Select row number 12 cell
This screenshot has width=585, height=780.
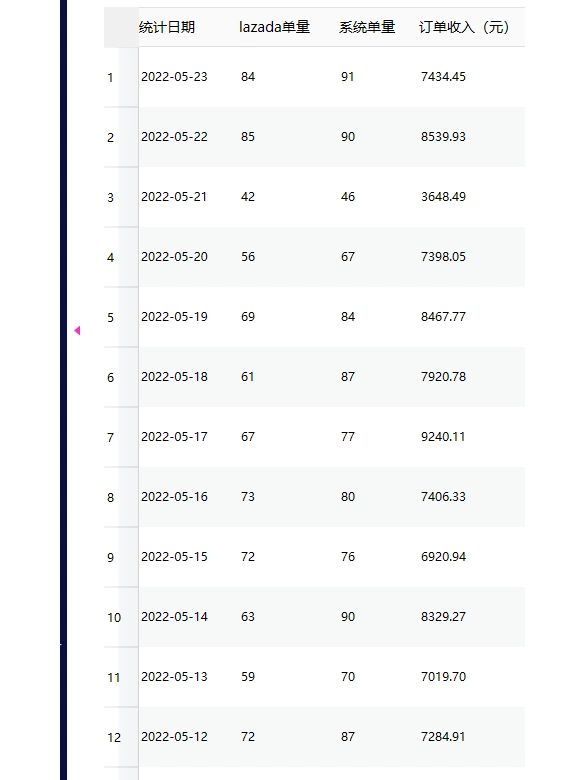pos(114,738)
